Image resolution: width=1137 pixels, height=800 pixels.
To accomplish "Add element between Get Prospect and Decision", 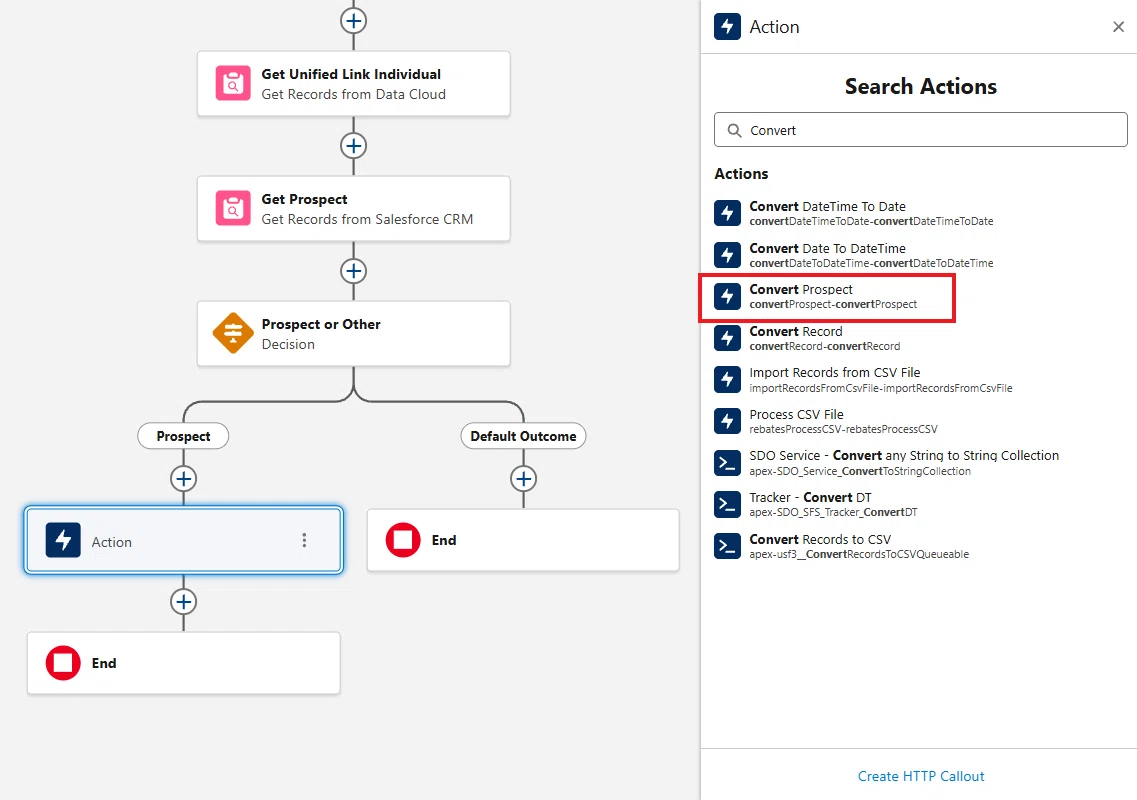I will pos(353,271).
